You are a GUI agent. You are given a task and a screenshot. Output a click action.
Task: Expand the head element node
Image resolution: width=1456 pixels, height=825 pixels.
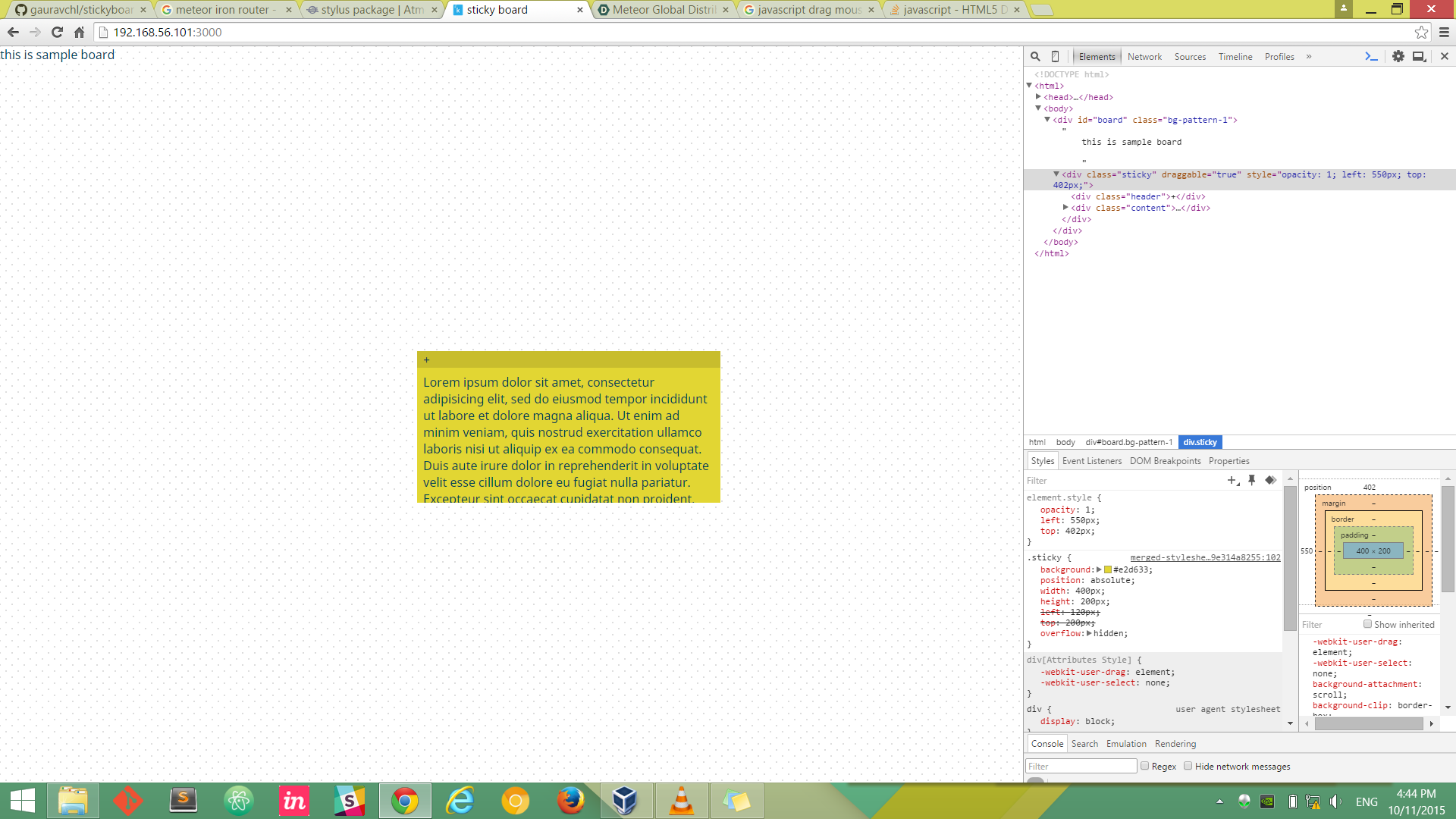click(1038, 97)
